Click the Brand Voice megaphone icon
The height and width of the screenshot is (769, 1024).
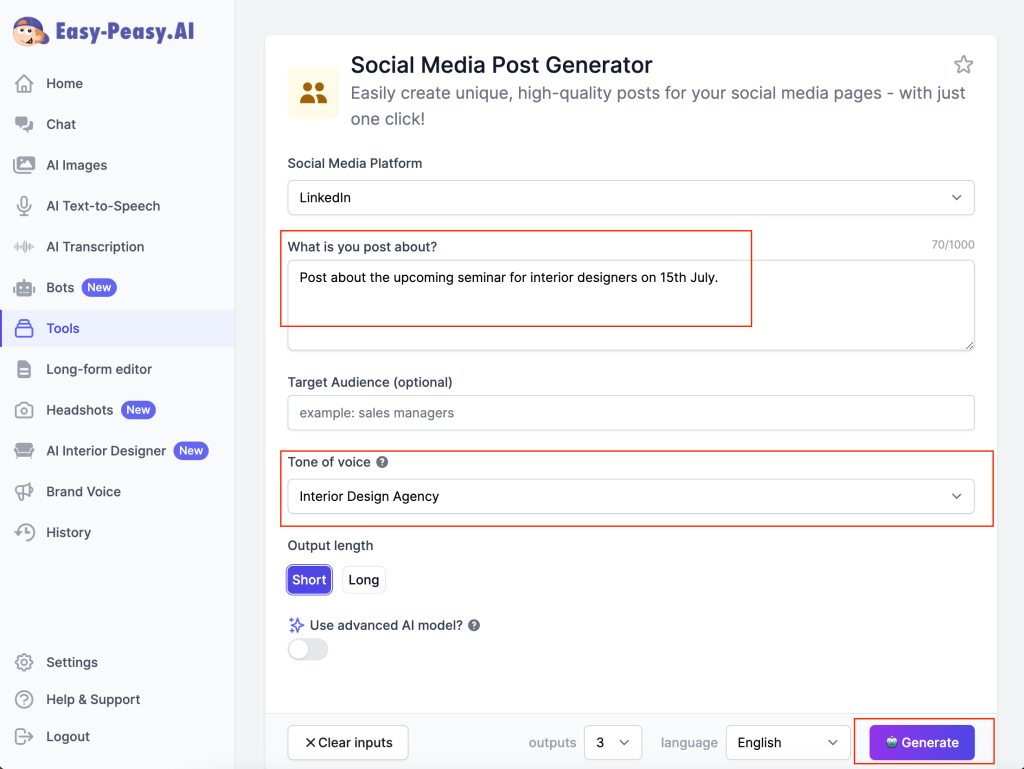(x=24, y=492)
